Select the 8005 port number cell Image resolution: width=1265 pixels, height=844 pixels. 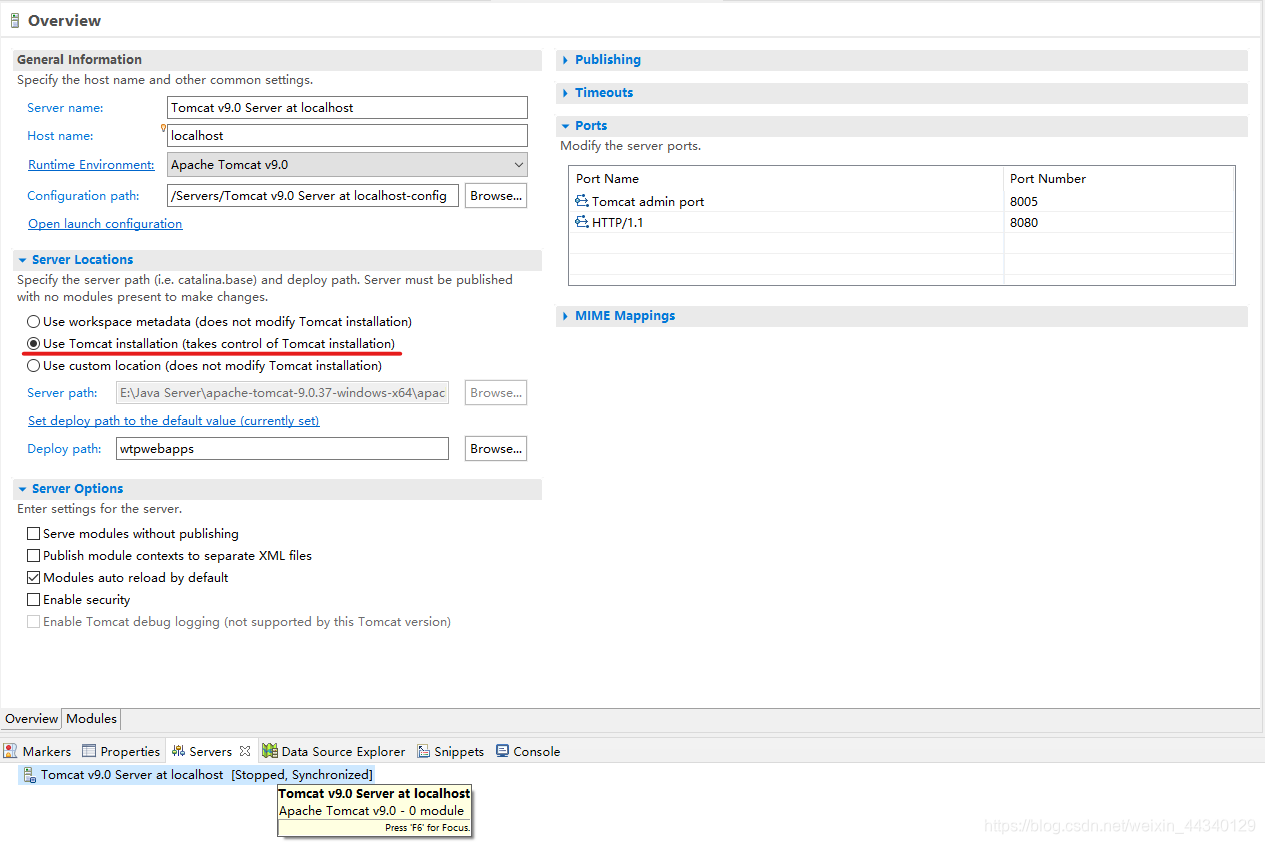(1118, 201)
